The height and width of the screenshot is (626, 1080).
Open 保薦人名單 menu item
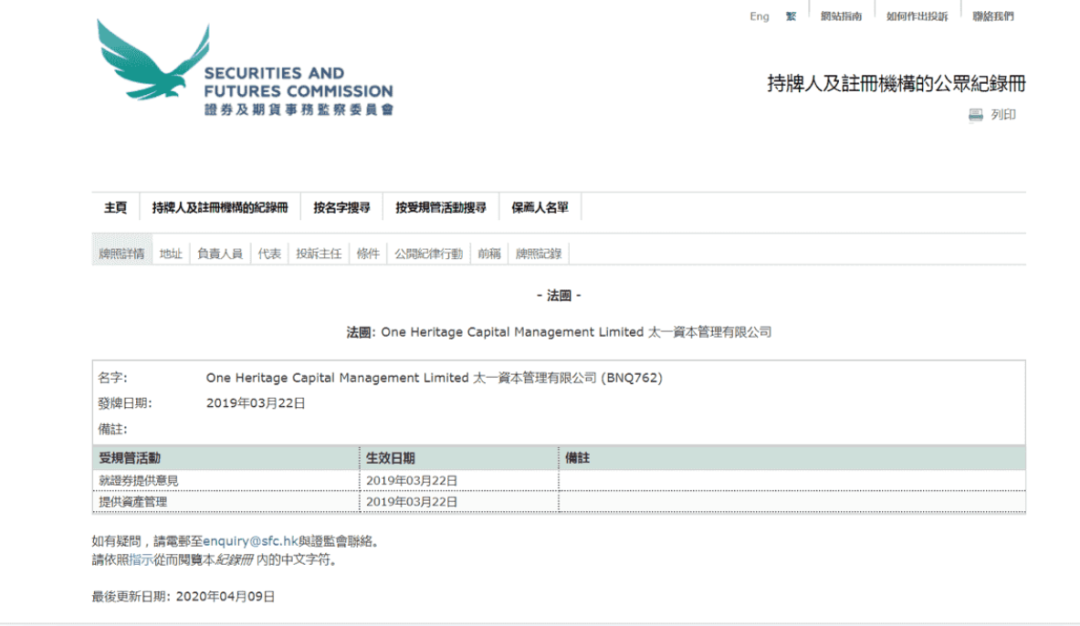click(540, 208)
